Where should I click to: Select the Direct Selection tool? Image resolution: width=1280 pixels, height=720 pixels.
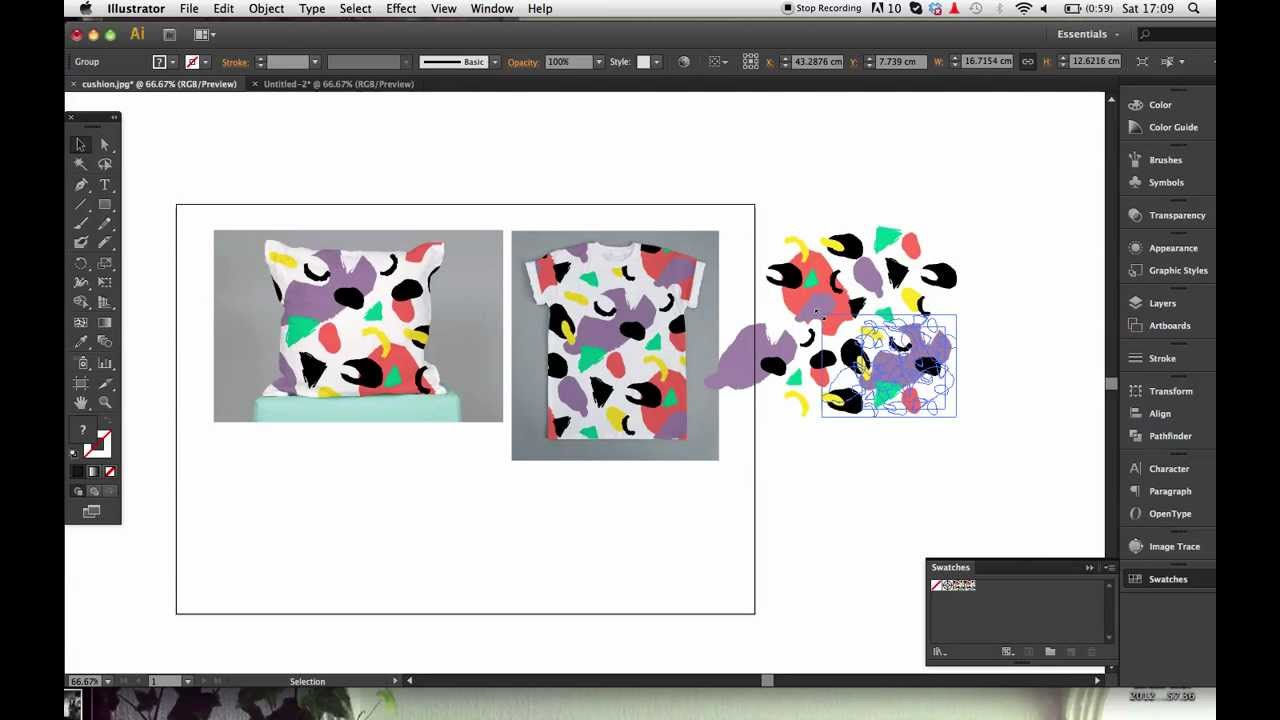(x=105, y=145)
